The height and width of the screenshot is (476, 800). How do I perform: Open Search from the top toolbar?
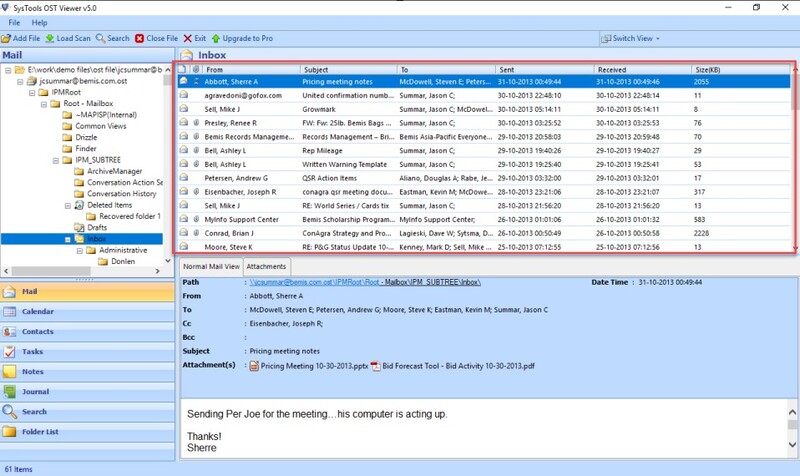pos(112,38)
